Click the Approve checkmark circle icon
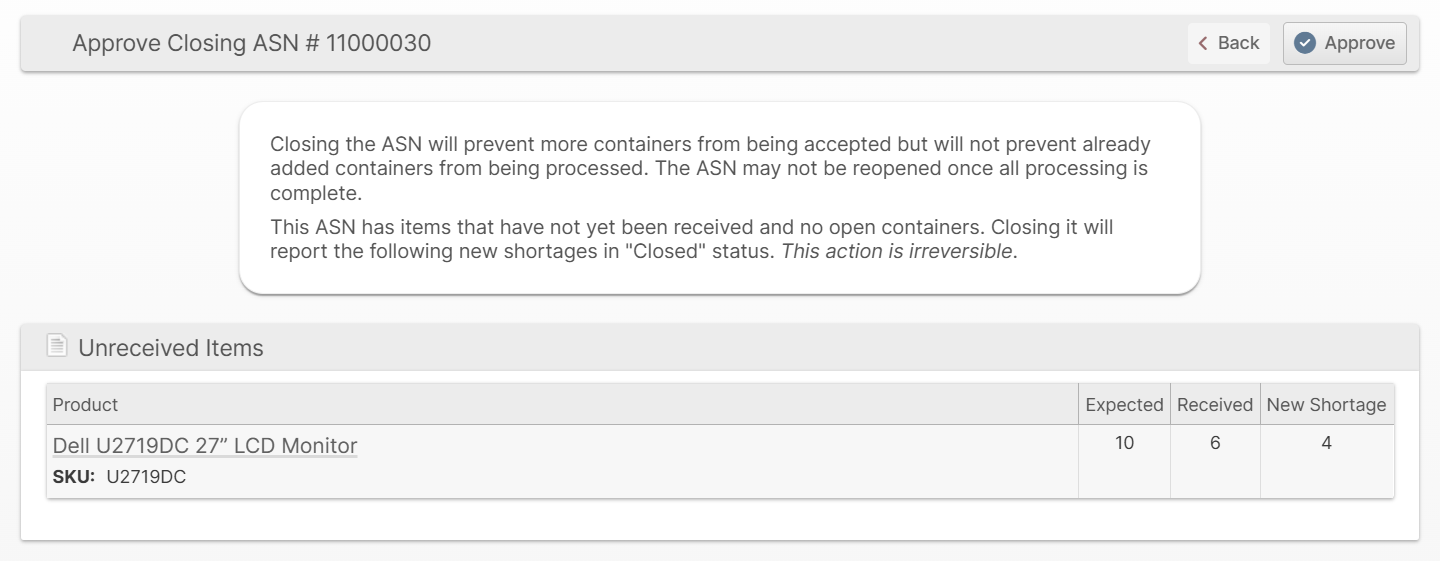 tap(1305, 43)
